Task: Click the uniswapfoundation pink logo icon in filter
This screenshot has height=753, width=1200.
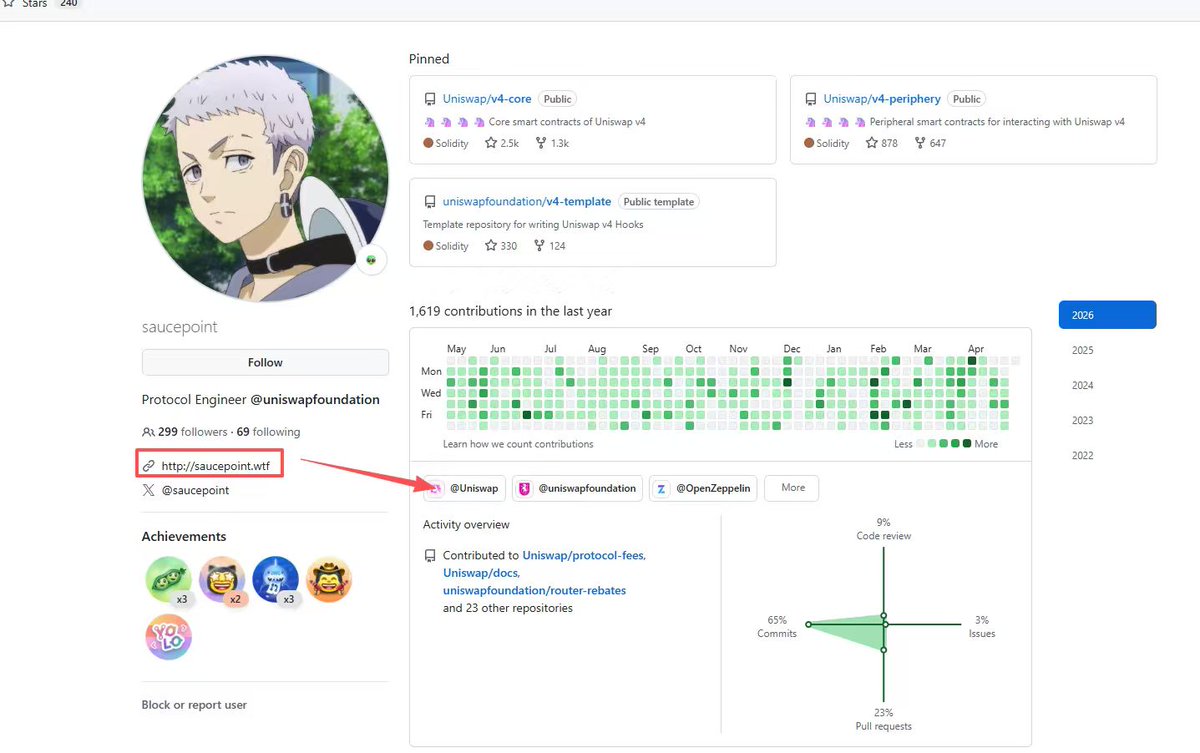Action: click(525, 488)
